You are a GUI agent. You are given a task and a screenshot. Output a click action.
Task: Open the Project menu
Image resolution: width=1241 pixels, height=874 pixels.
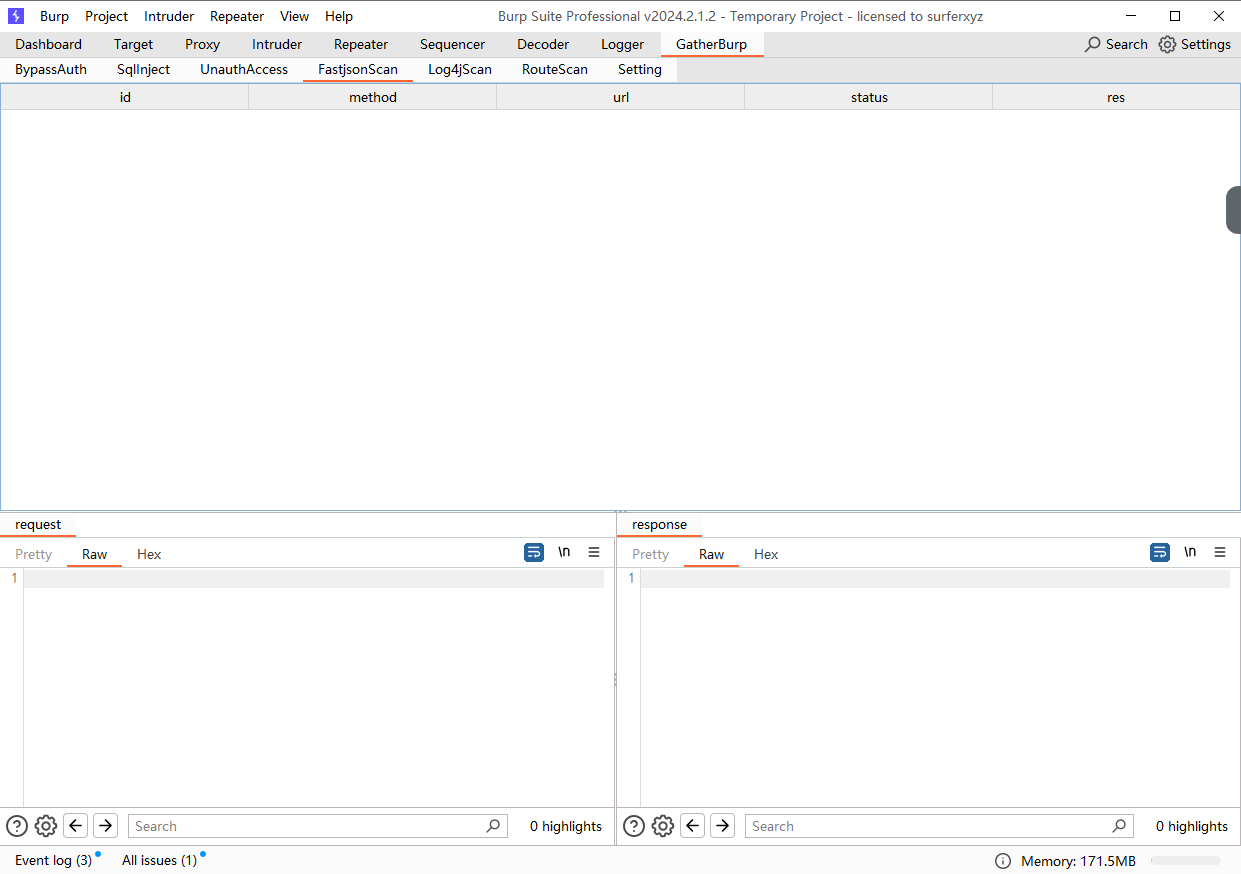coord(107,16)
